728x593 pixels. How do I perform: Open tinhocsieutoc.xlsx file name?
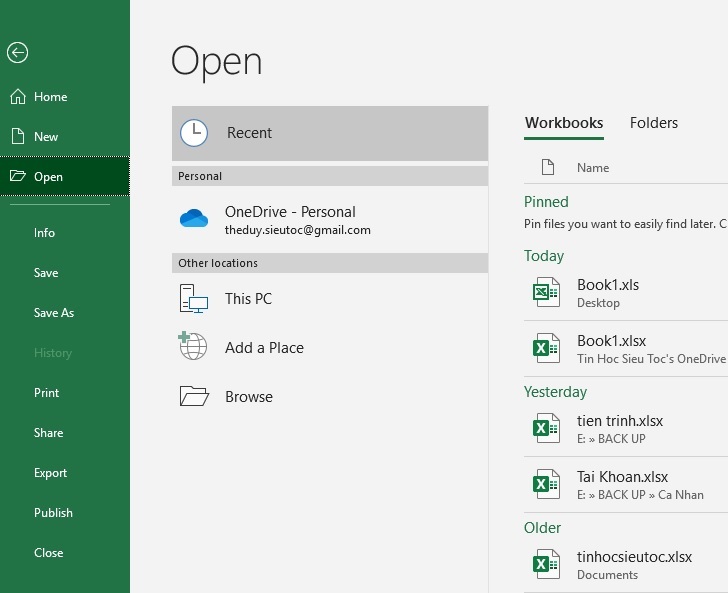click(x=634, y=557)
